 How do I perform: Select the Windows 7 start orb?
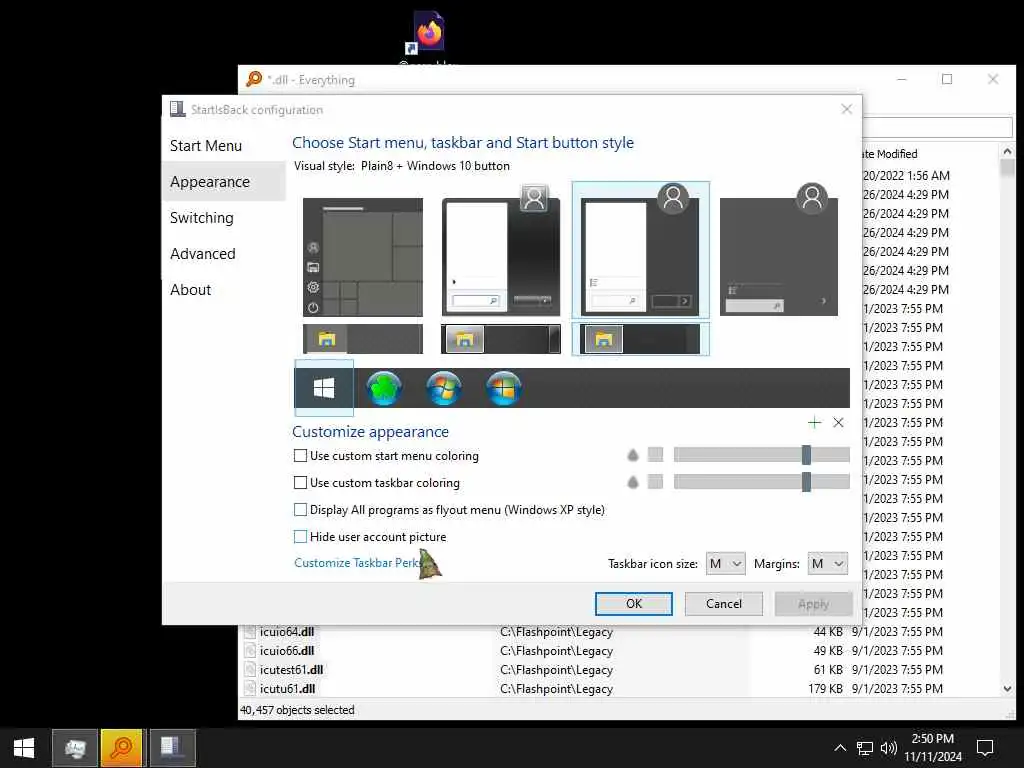tap(444, 388)
